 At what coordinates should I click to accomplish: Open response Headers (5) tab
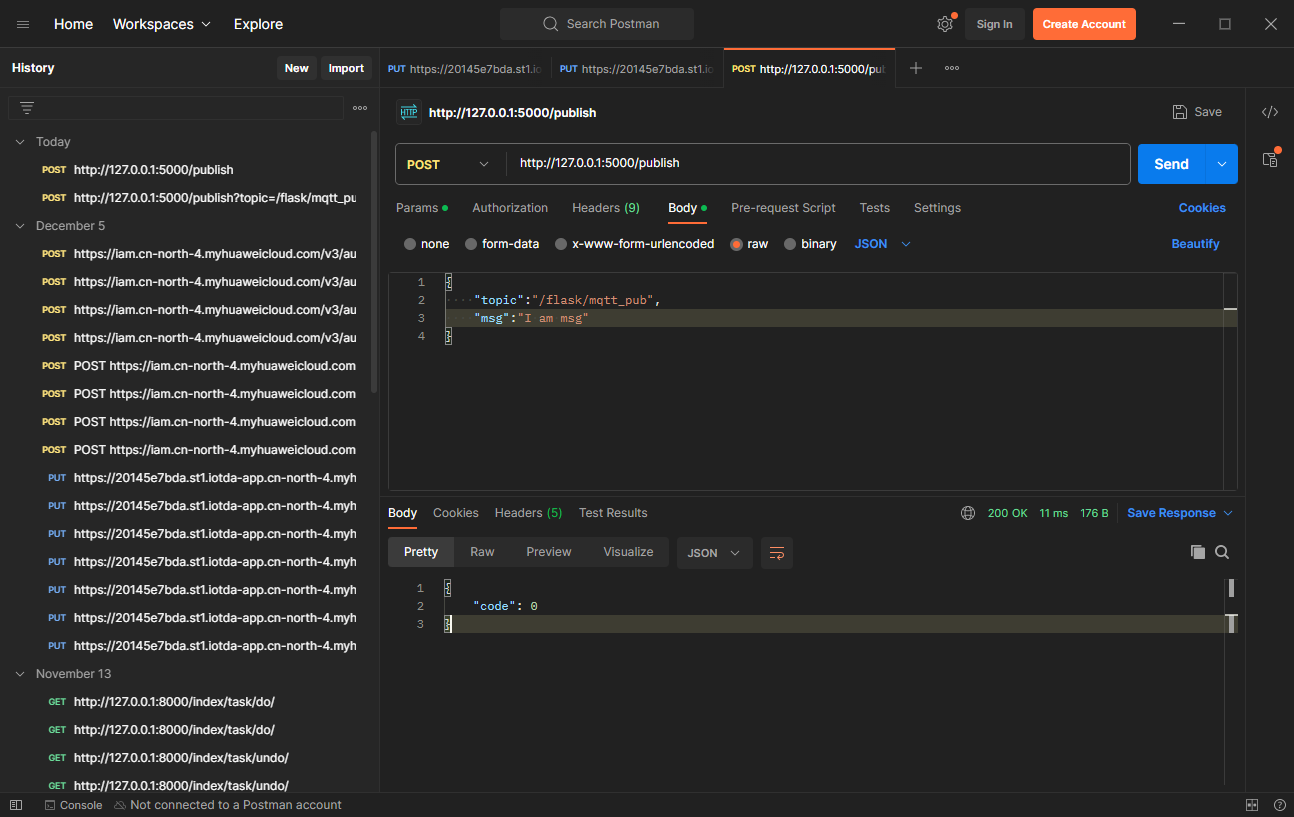coord(528,513)
